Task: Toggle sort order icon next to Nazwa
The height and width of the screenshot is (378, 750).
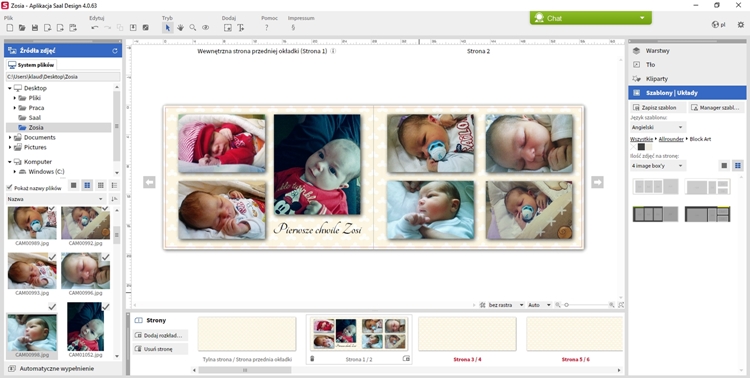Action: pyautogui.click(x=114, y=199)
